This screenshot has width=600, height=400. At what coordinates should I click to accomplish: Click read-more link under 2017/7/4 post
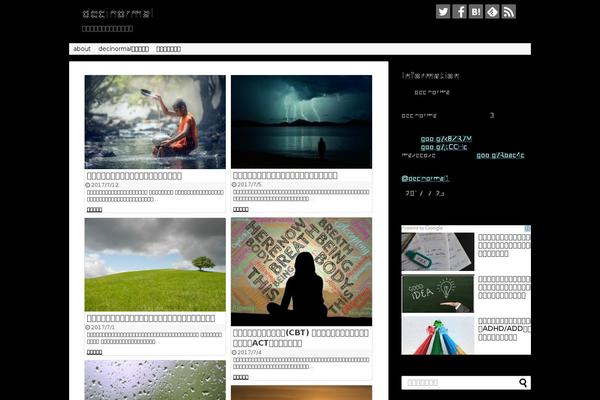pos(241,377)
